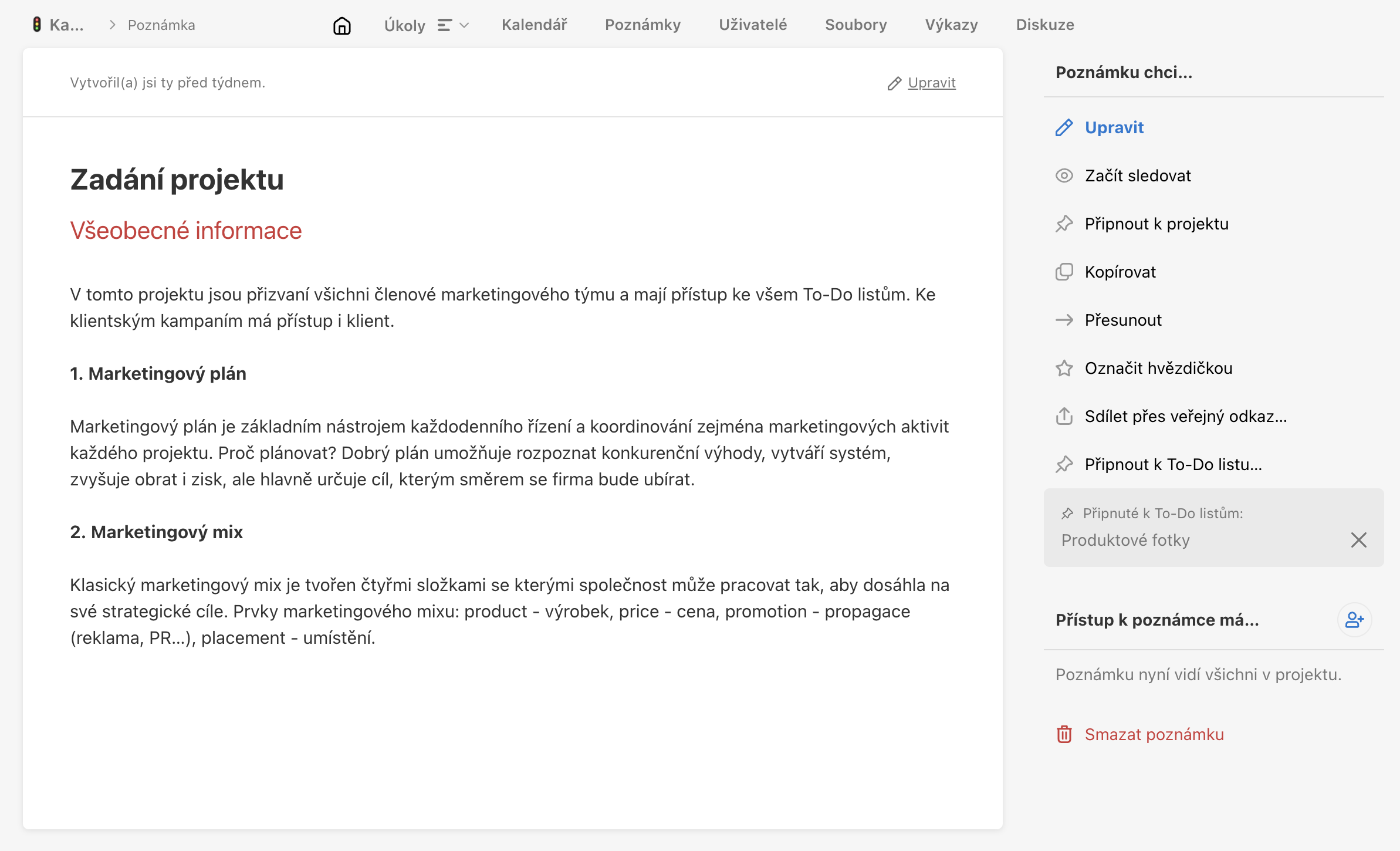The height and width of the screenshot is (851, 1400).
Task: Click the Poznámka breadcrumb
Action: 161,25
